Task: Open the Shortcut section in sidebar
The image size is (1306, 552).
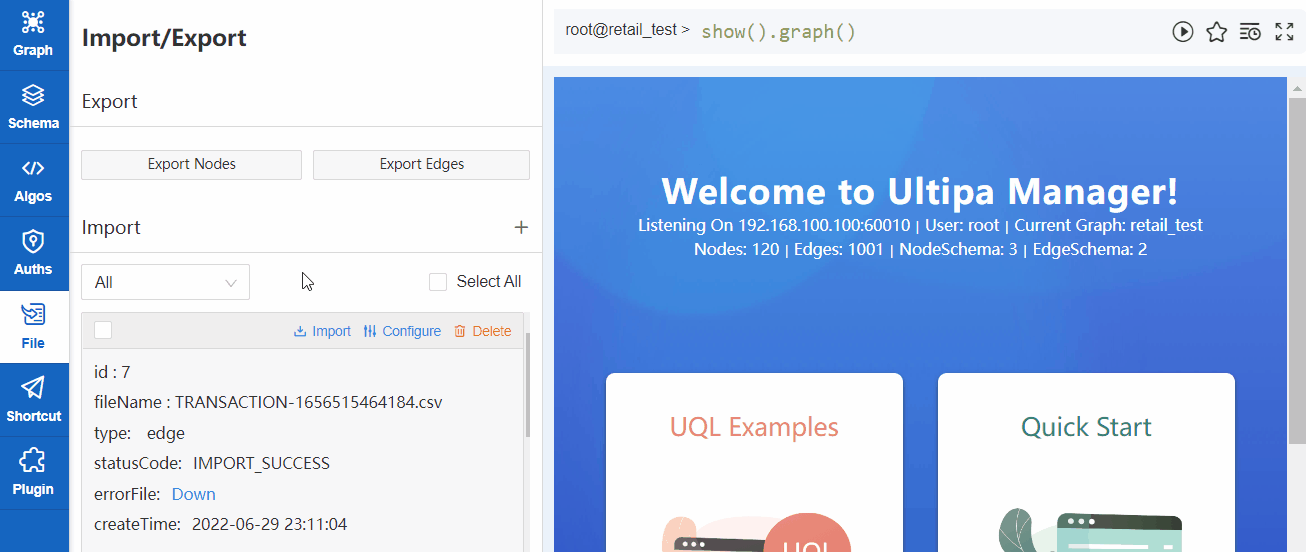Action: click(34, 400)
